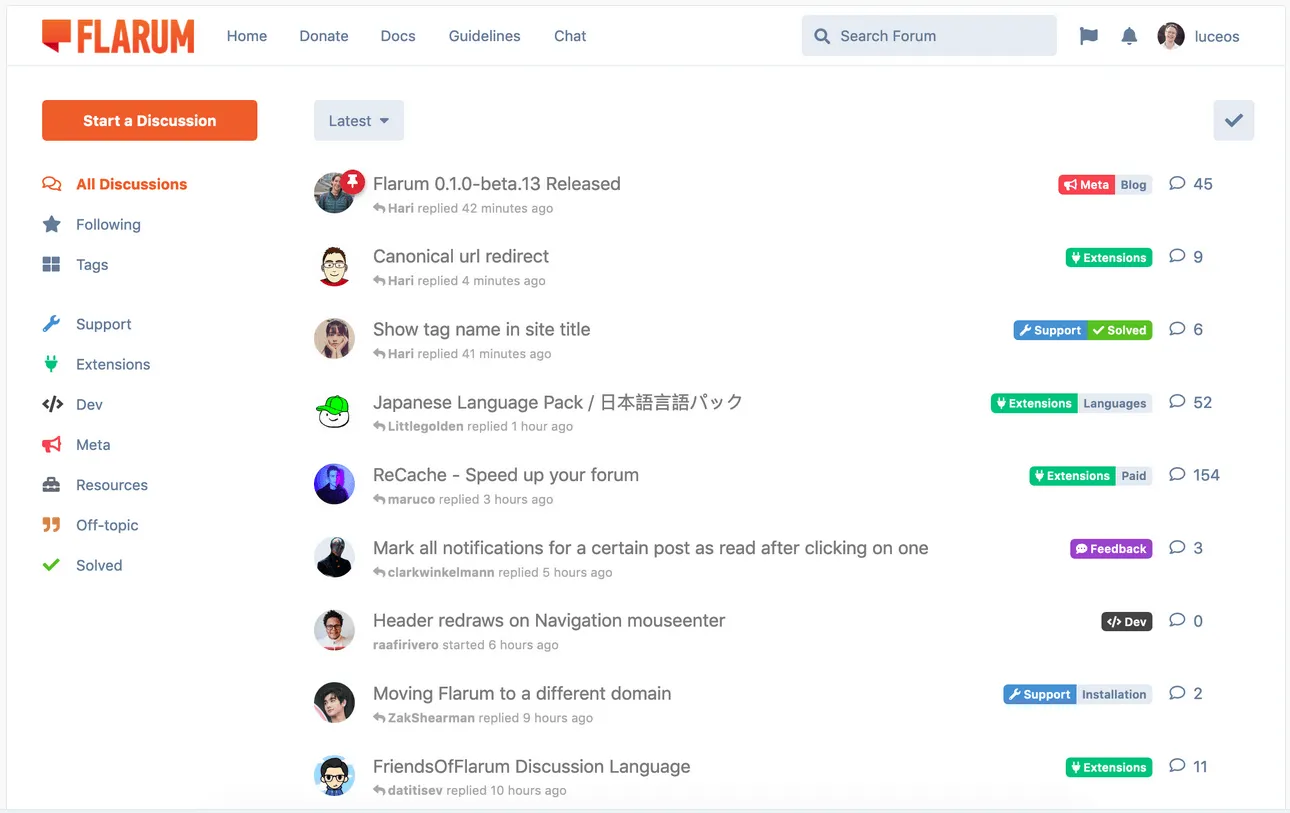
Task: Click the Support tag on Moving Flarum
Action: tap(1040, 694)
